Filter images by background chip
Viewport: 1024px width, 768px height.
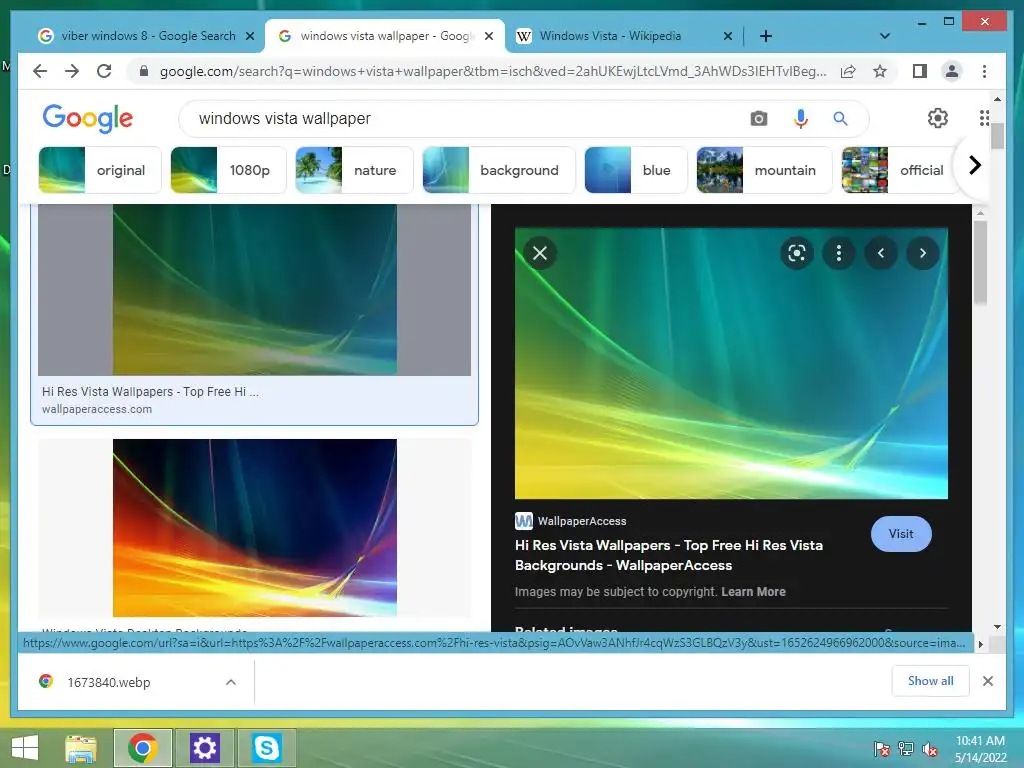[499, 170]
